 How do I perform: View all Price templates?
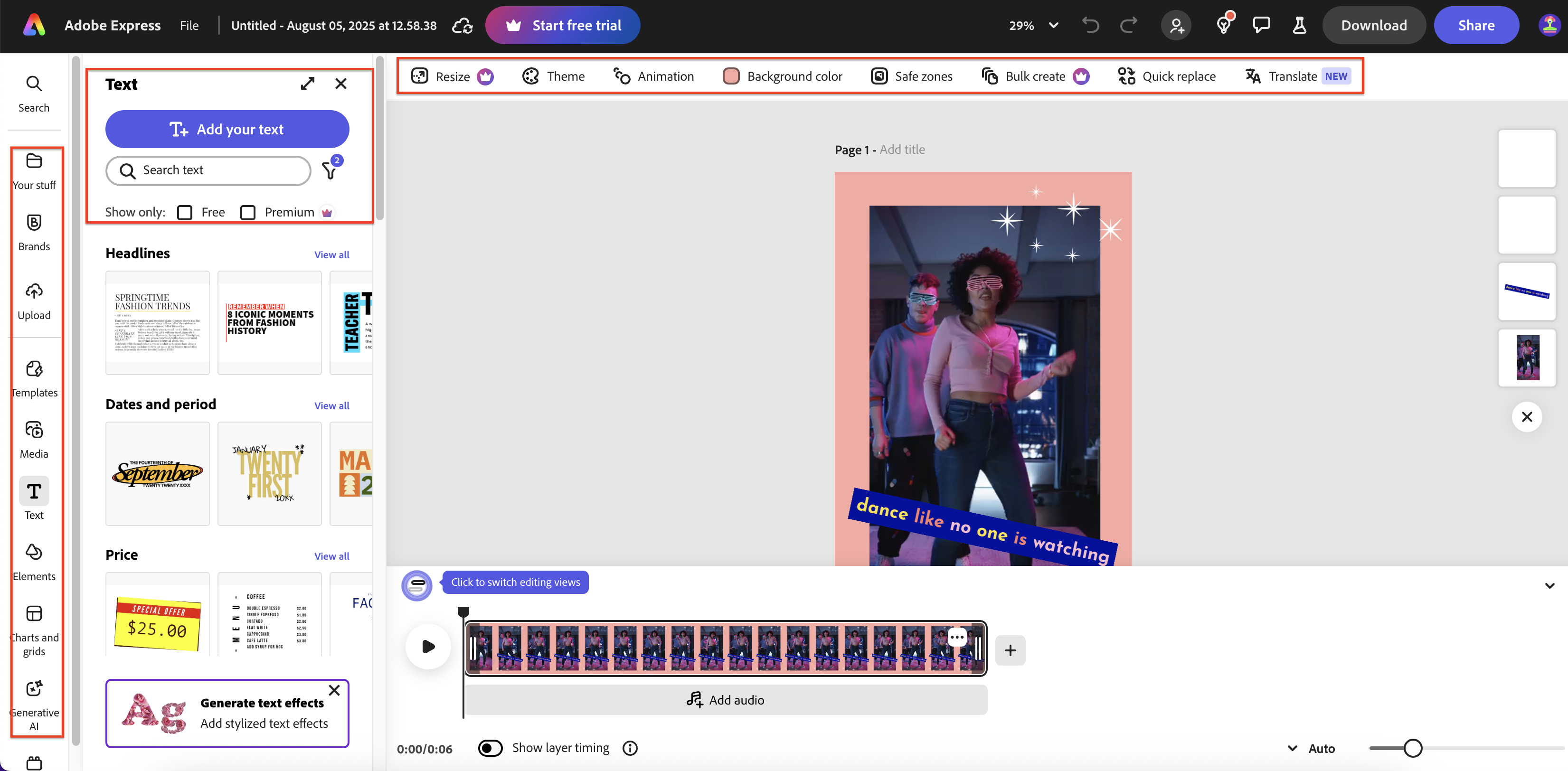[x=332, y=555]
